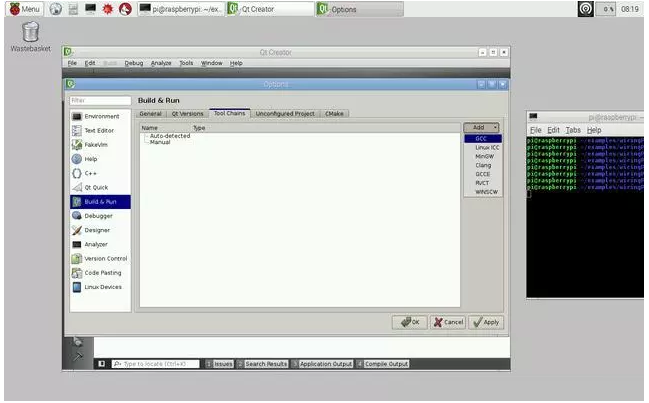Select the Manual tree item
This screenshot has height=403, width=649.
pos(160,142)
